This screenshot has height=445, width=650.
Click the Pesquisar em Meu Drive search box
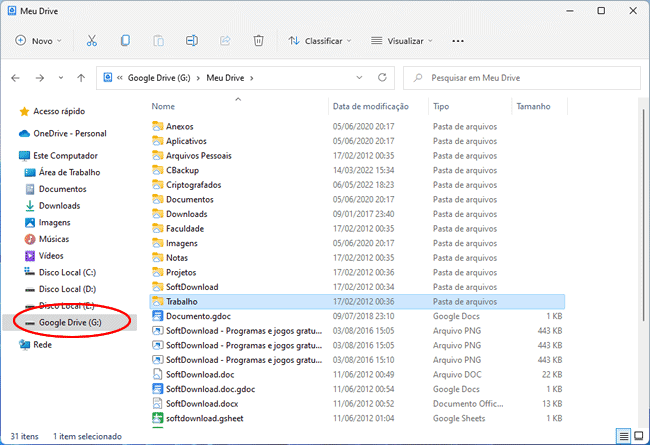coord(520,77)
